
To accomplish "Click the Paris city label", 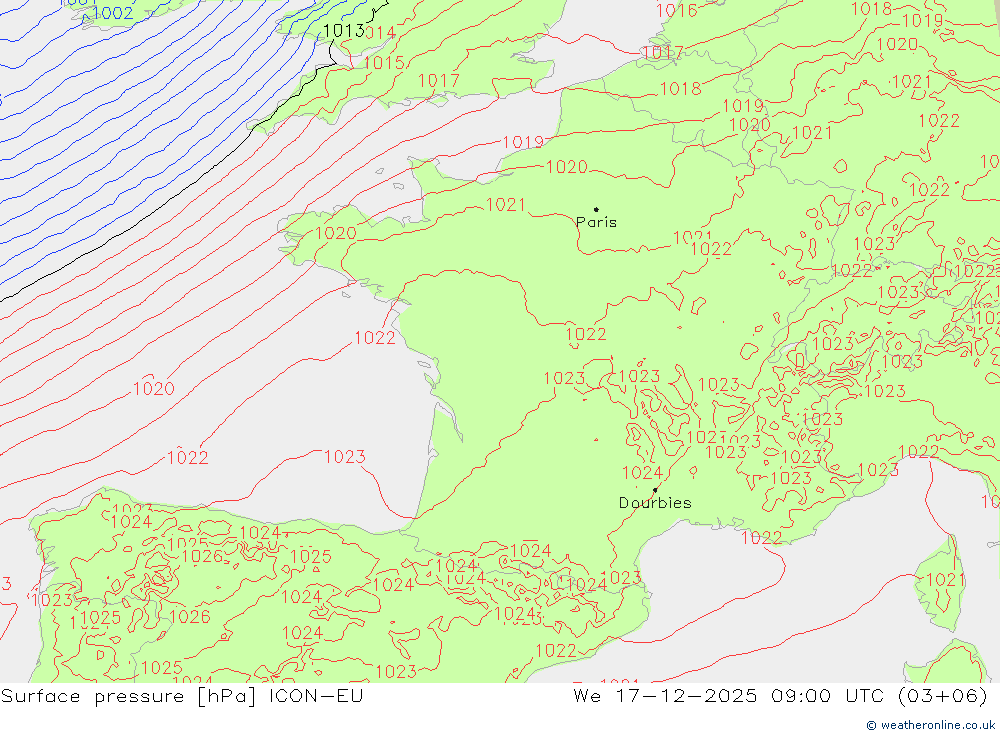I will tap(596, 222).
